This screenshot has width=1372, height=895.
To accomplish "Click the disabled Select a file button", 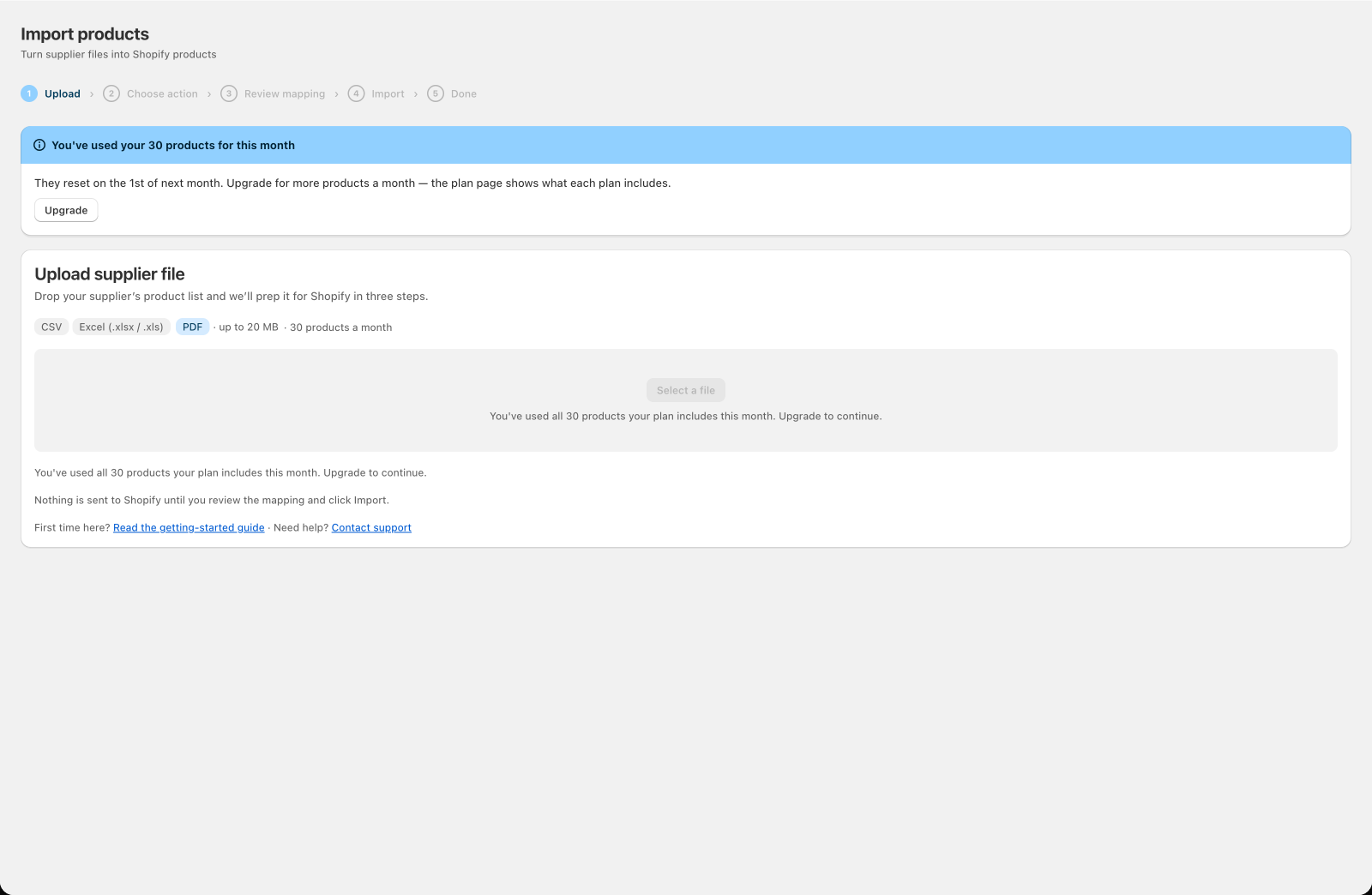I will pos(686,390).
